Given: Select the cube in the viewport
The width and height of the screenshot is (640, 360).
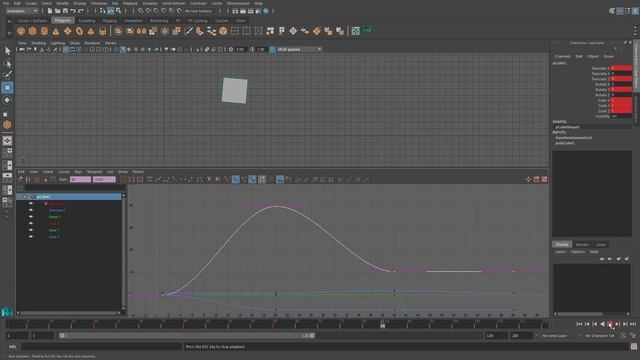Looking at the screenshot, I should [235, 91].
